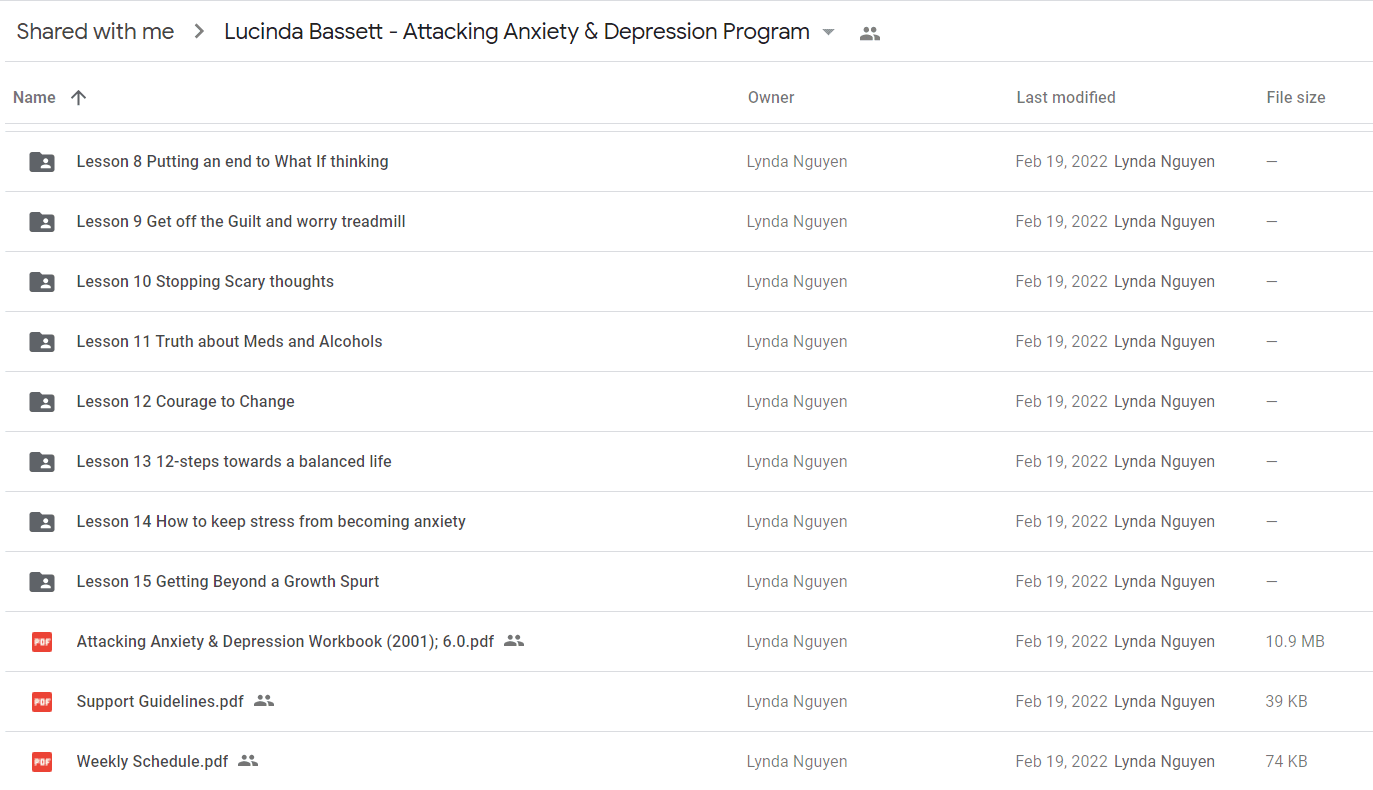Image resolution: width=1373 pixels, height=790 pixels.
Task: Select the Owner column header
Action: (x=771, y=97)
